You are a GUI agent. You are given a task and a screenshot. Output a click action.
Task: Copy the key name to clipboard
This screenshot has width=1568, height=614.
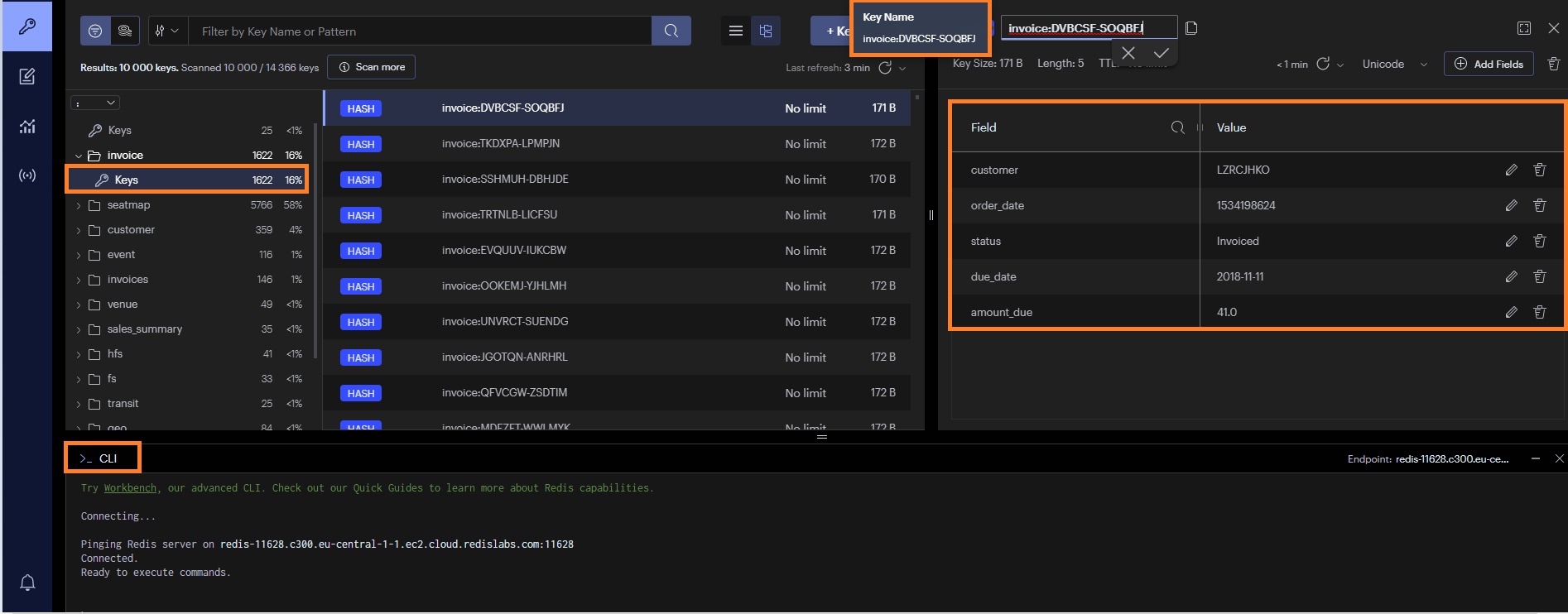click(1191, 28)
